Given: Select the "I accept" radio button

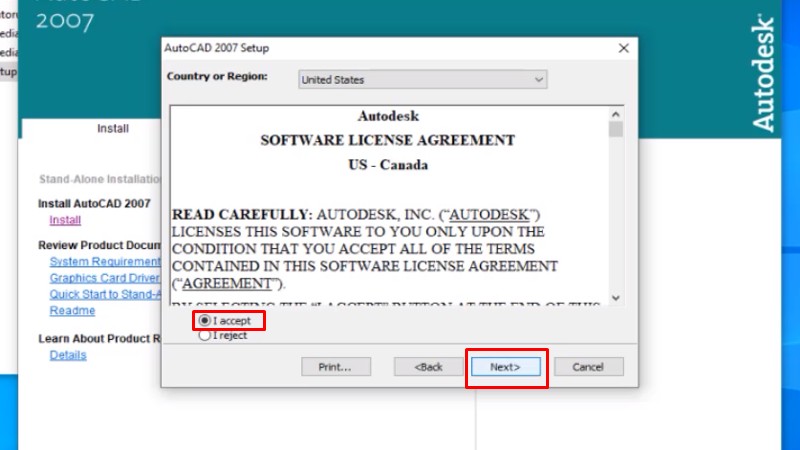Looking at the screenshot, I should point(205,321).
